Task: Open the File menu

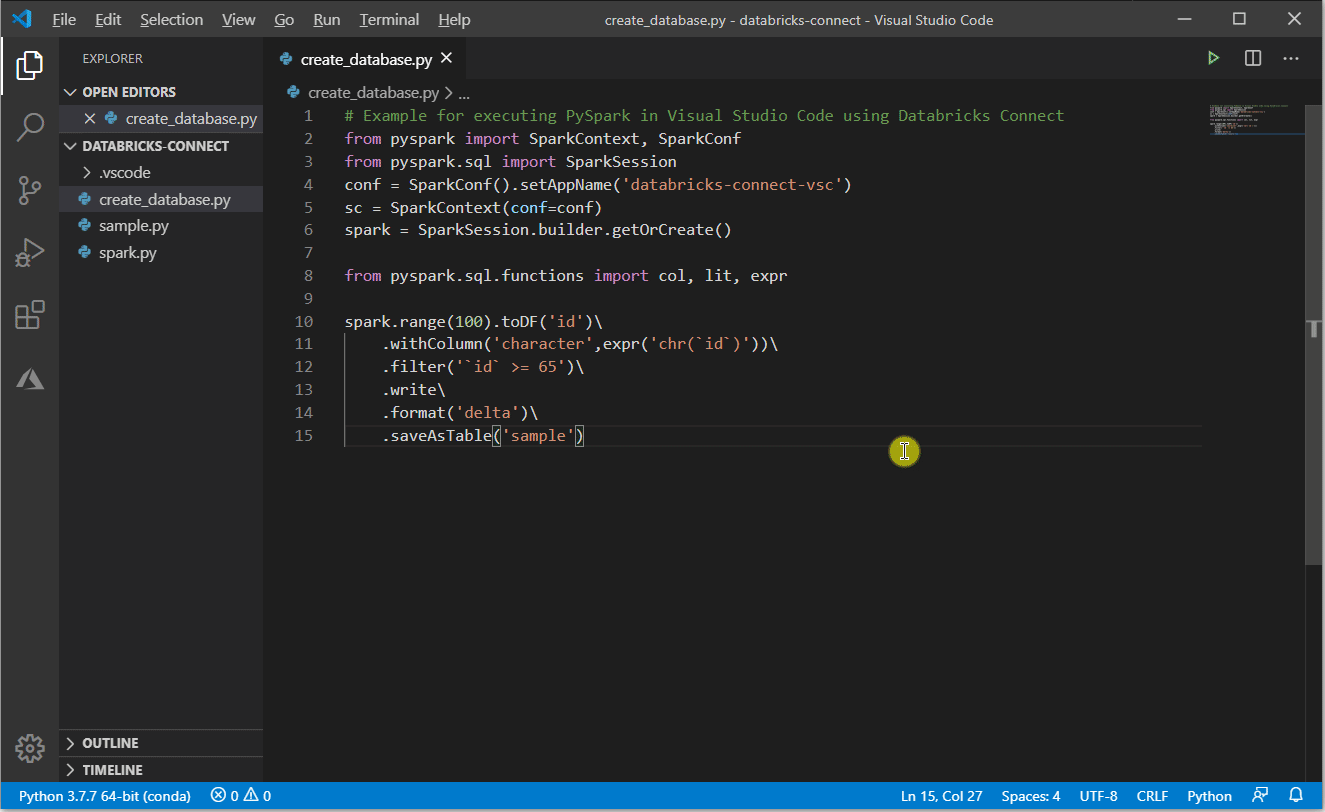Action: point(64,19)
